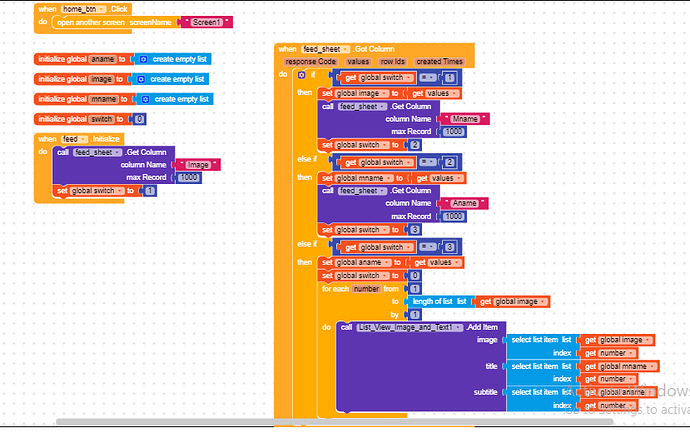Open the global image dropdown in length of list
The height and width of the screenshot is (437, 690).
point(512,301)
